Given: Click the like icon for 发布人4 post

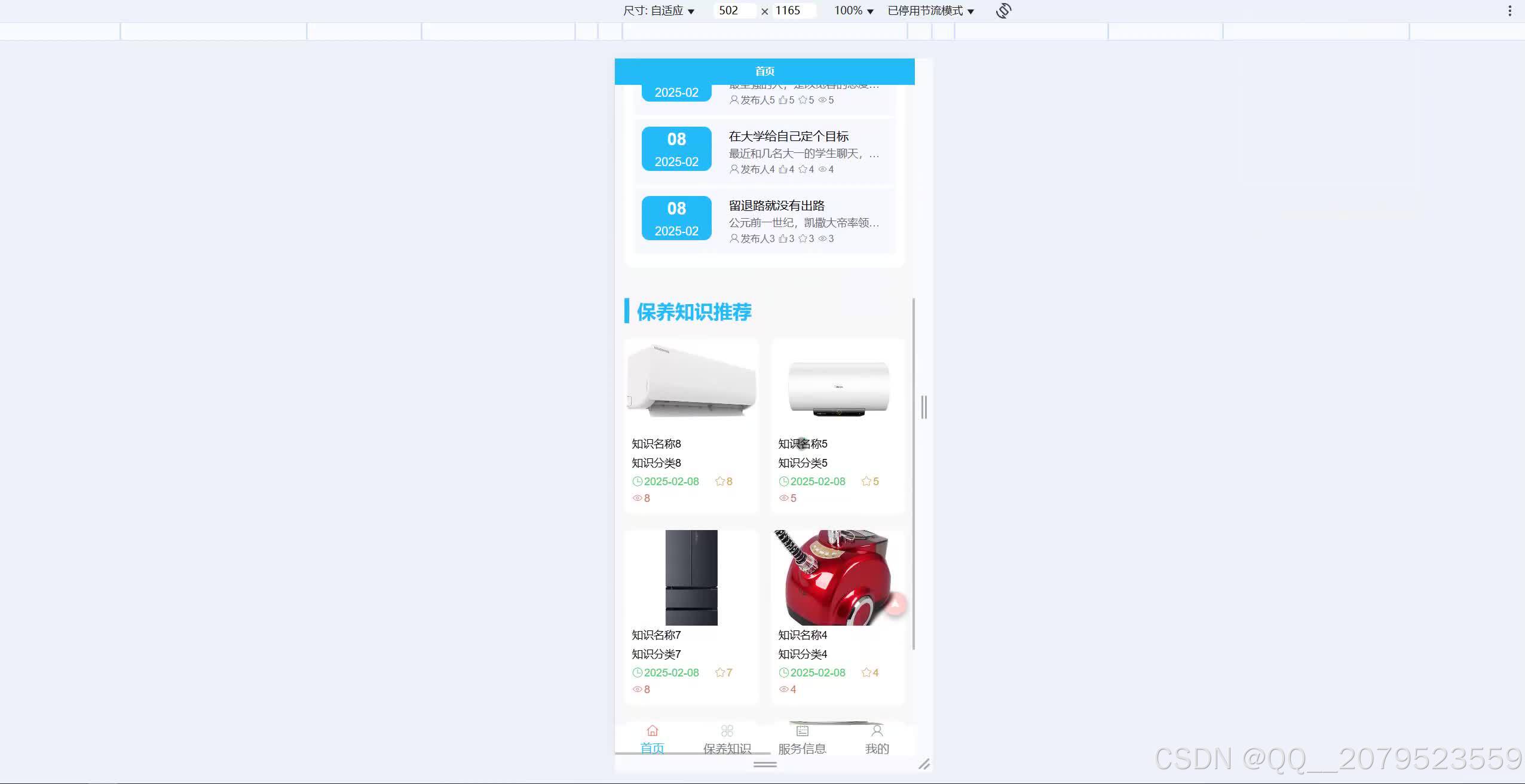Looking at the screenshot, I should [x=783, y=169].
